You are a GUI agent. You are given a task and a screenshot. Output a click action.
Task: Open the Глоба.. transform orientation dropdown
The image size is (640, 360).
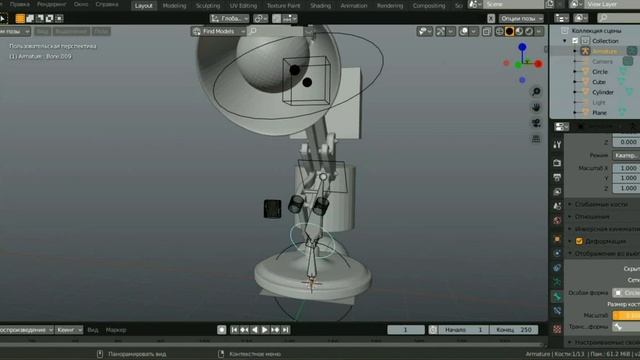pyautogui.click(x=229, y=18)
